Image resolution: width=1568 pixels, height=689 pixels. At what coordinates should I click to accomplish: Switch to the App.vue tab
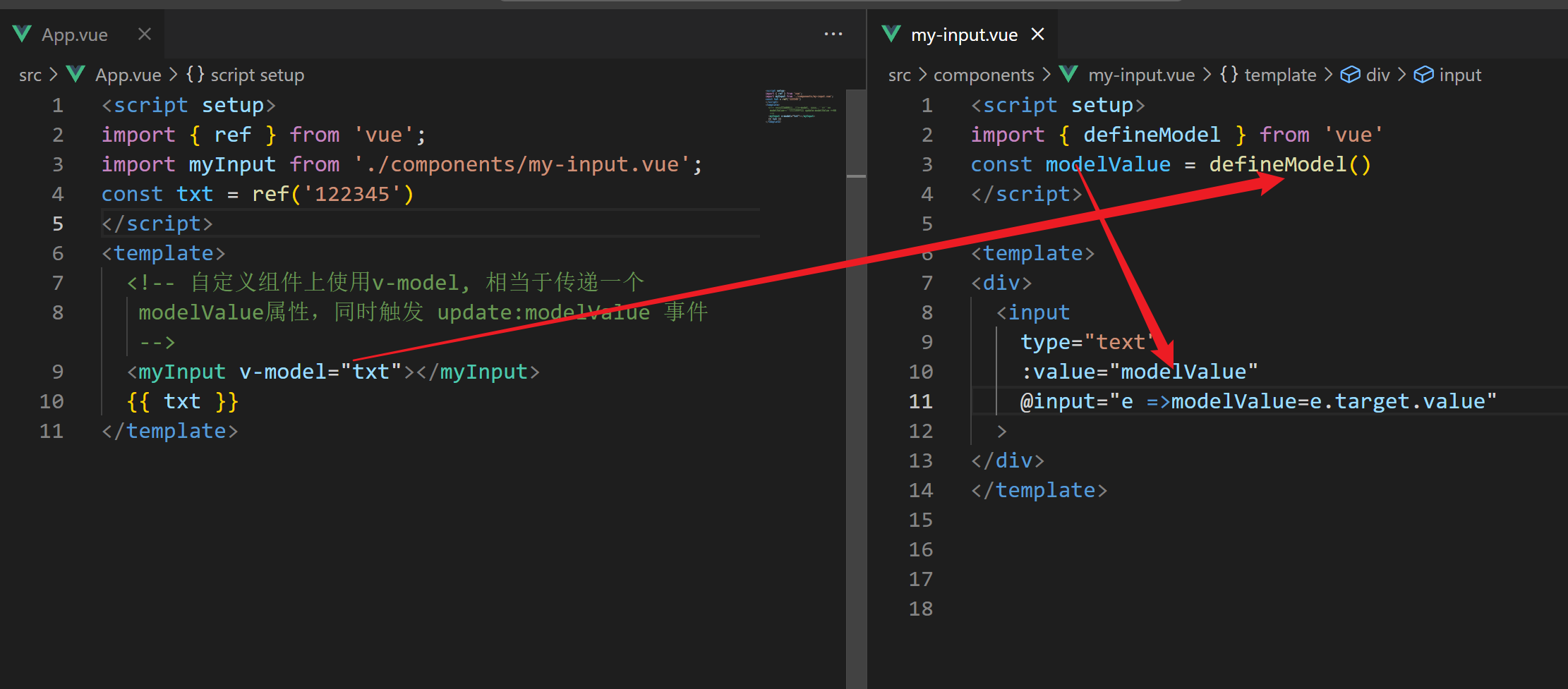click(x=75, y=35)
